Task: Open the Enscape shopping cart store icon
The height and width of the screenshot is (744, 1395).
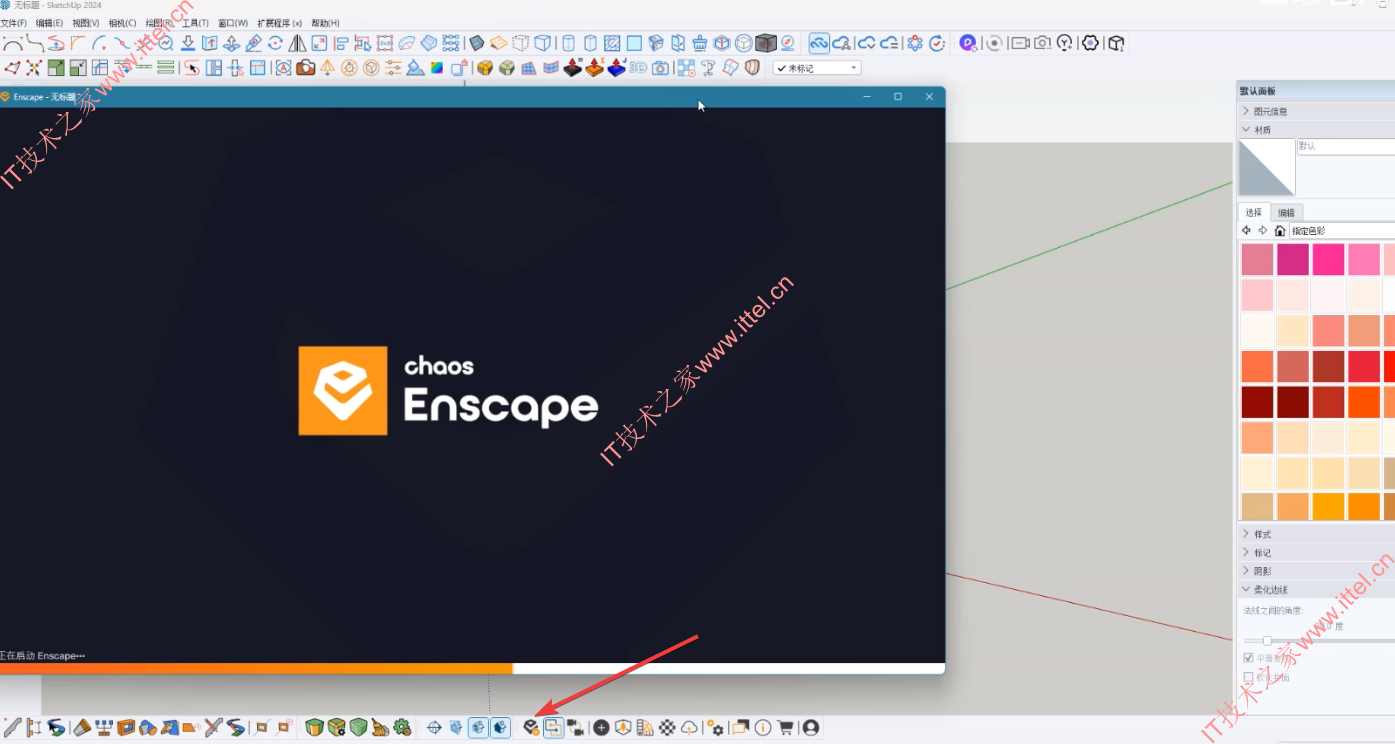Action: (x=785, y=727)
